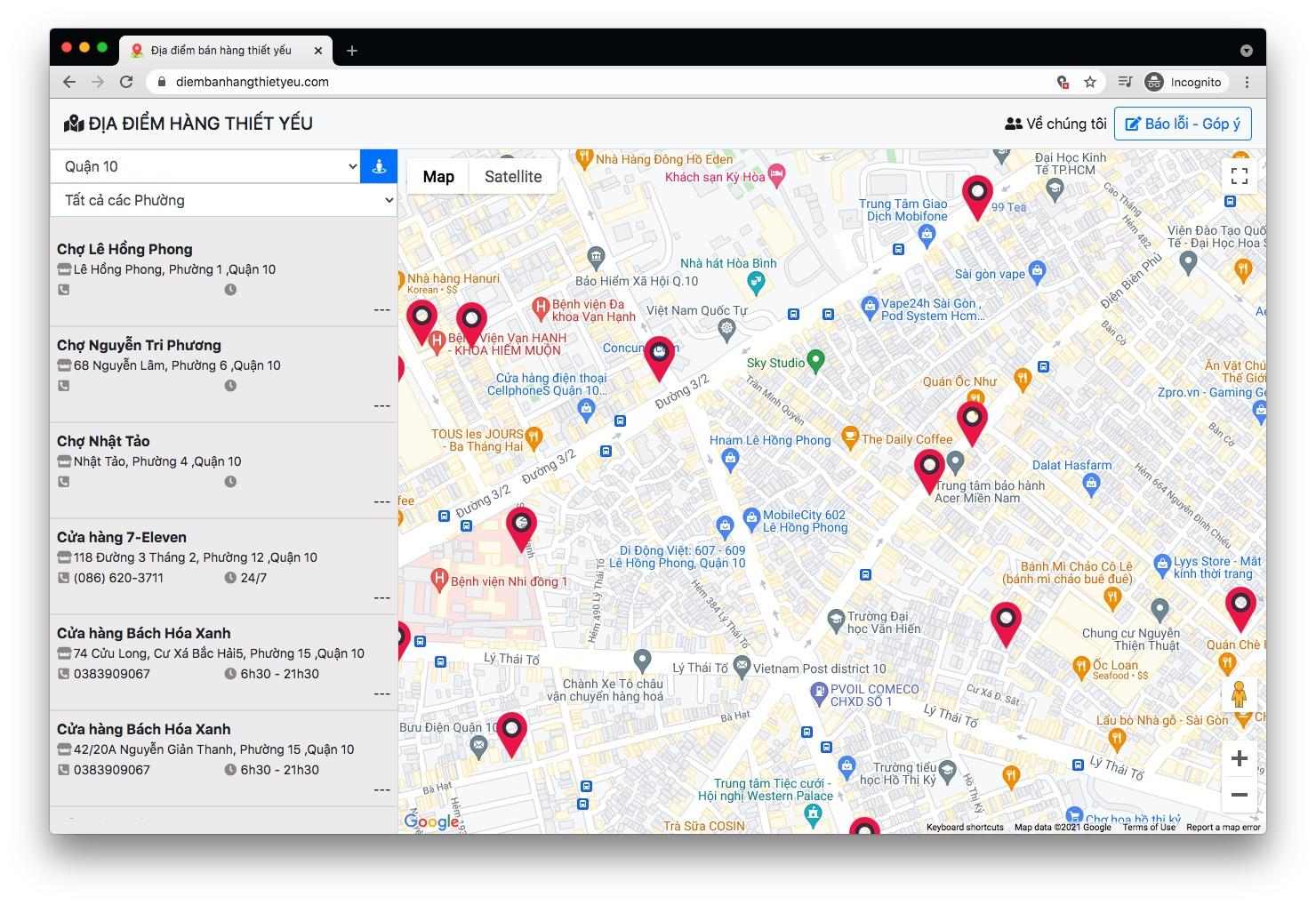
Task: Click the The Daily Coffee pin
Action: (850, 437)
